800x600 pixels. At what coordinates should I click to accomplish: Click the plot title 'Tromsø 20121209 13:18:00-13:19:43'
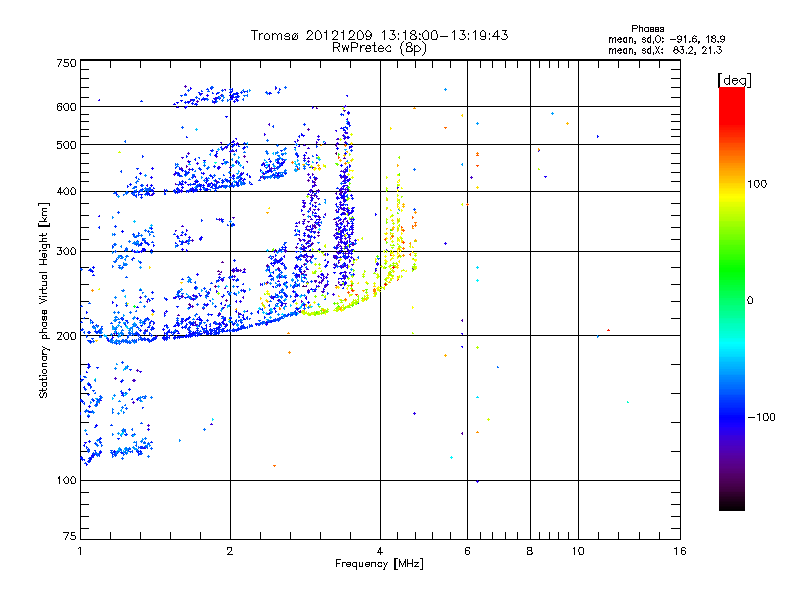point(380,35)
